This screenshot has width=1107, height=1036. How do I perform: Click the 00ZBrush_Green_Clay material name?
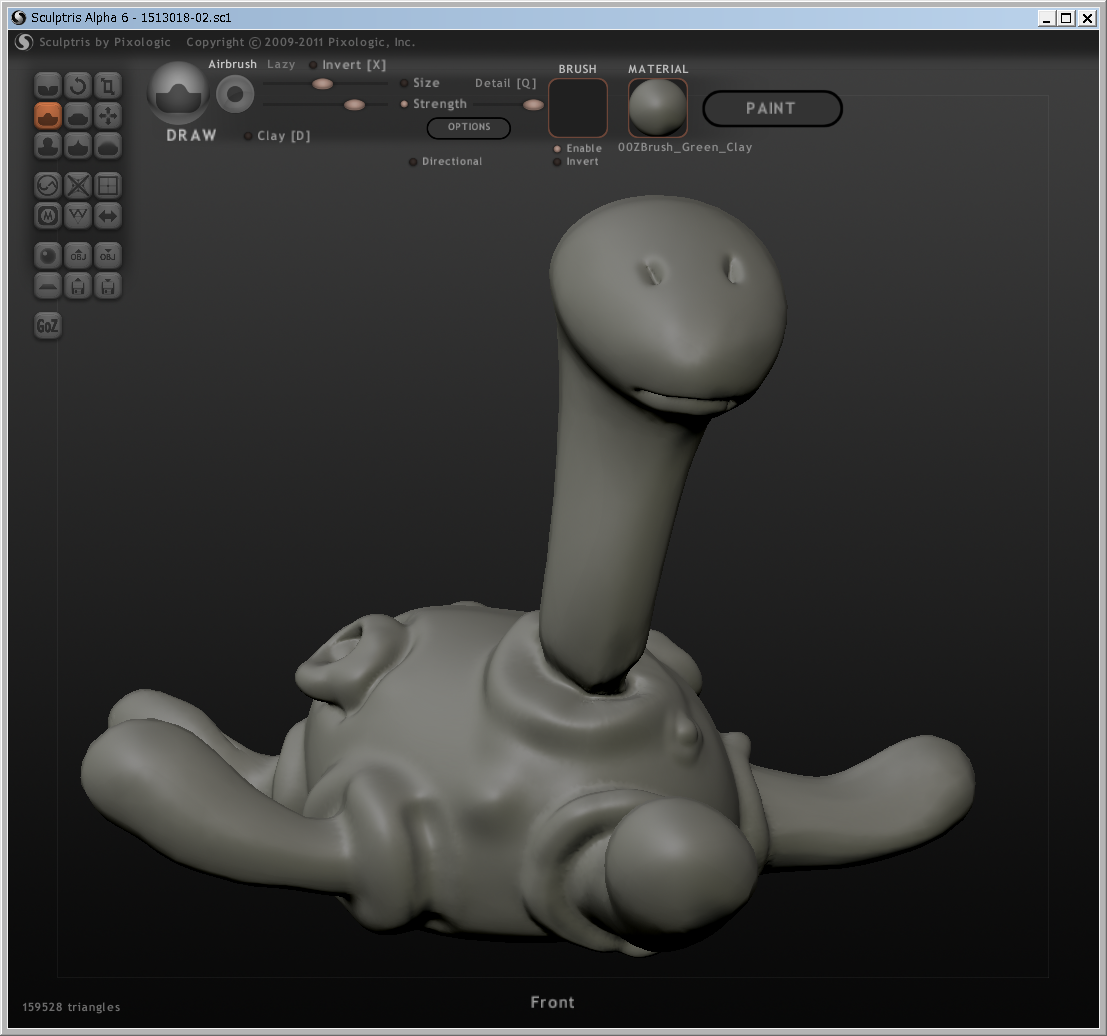click(x=685, y=148)
